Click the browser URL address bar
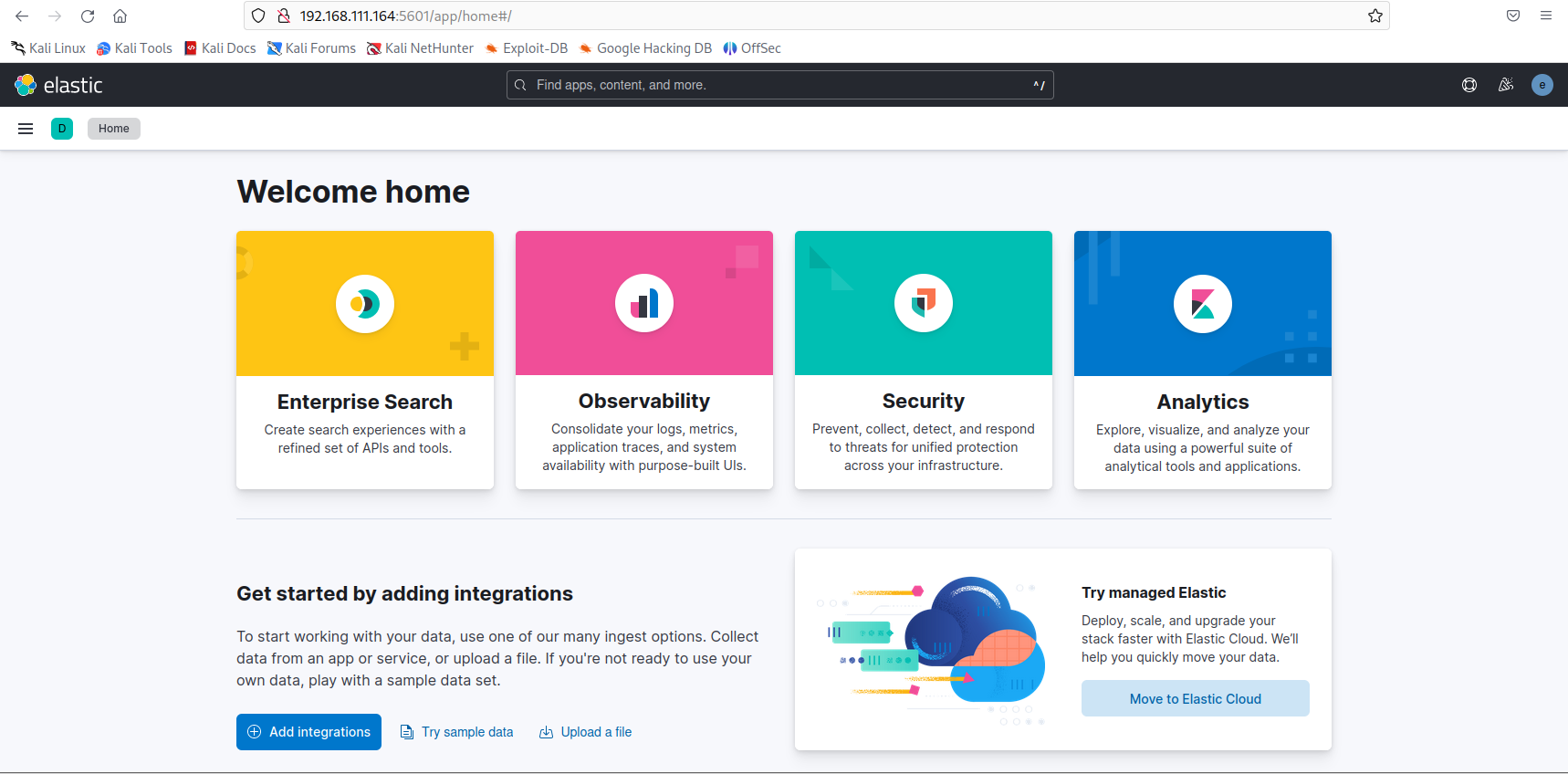The width and height of the screenshot is (1568, 774). point(817,16)
